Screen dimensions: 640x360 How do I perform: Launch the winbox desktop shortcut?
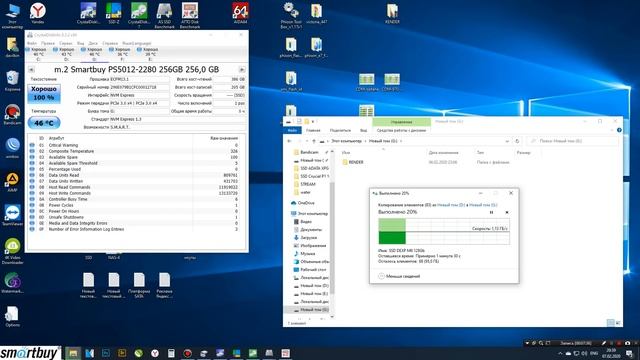tap(12, 148)
